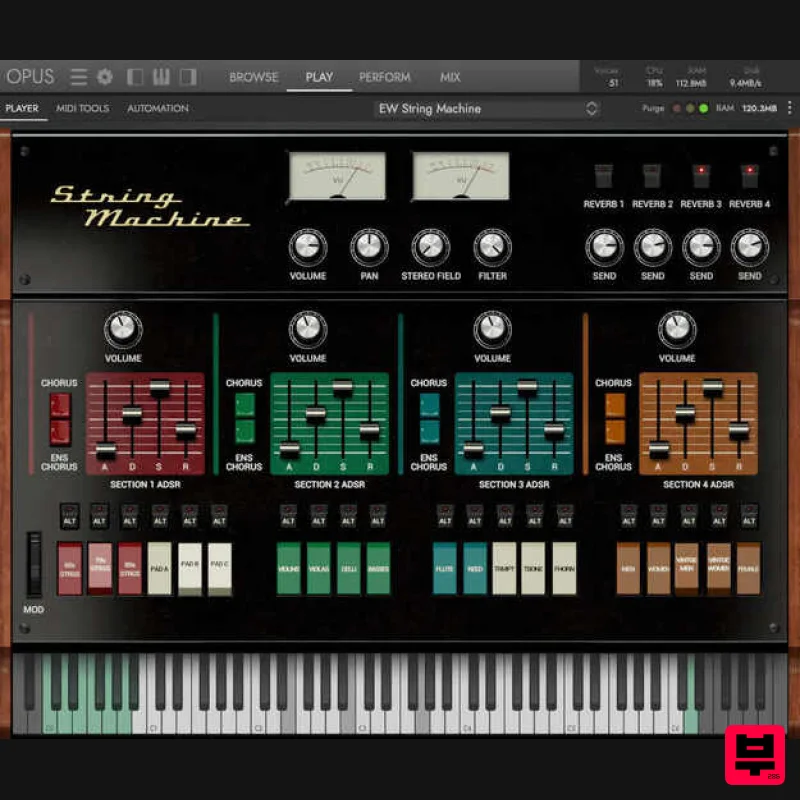Click Section 2 Sustain slider handle
Viewport: 800px width, 800px height.
pos(343,387)
